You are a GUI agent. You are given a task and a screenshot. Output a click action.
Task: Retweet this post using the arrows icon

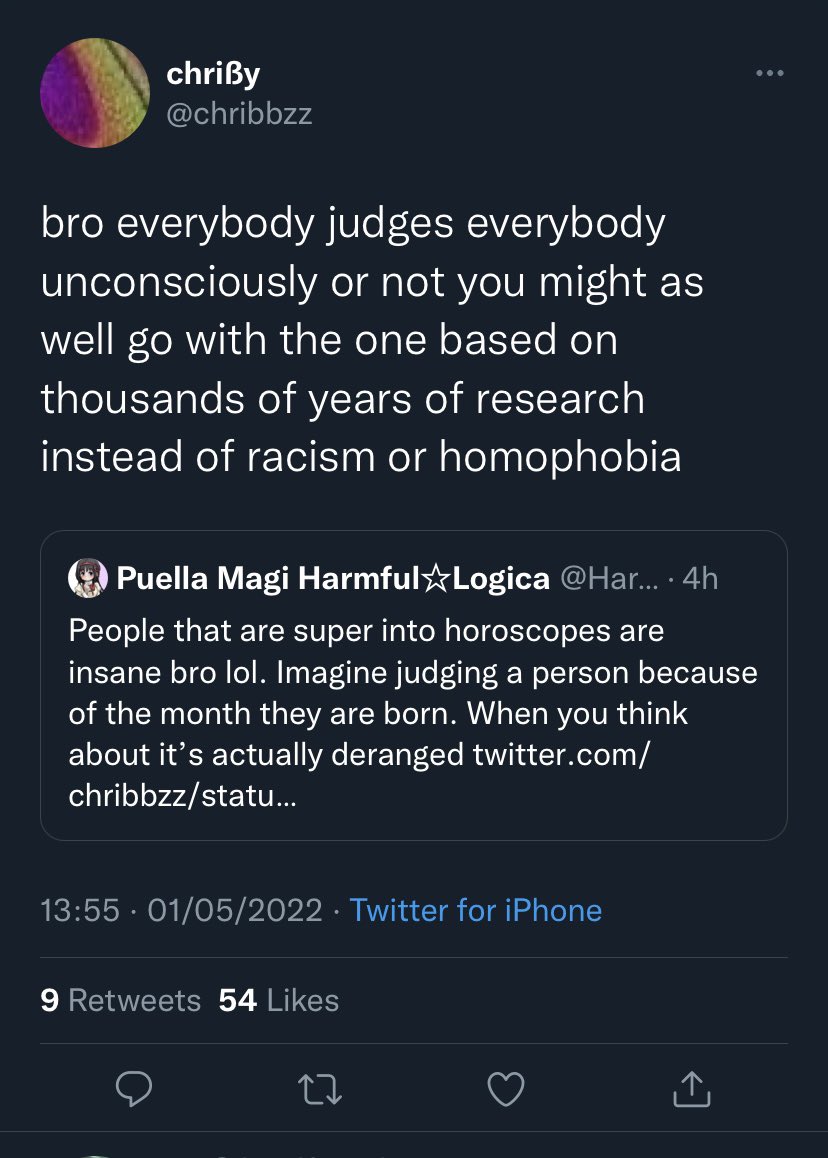coord(319,1090)
